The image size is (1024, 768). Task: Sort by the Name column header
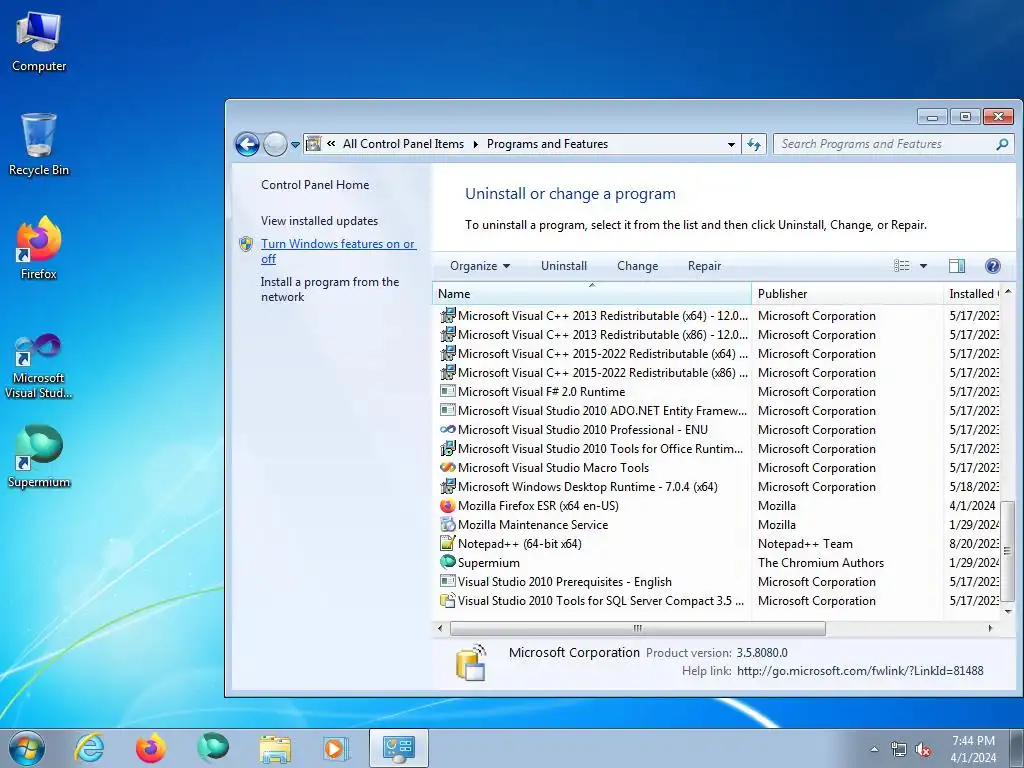click(x=592, y=294)
